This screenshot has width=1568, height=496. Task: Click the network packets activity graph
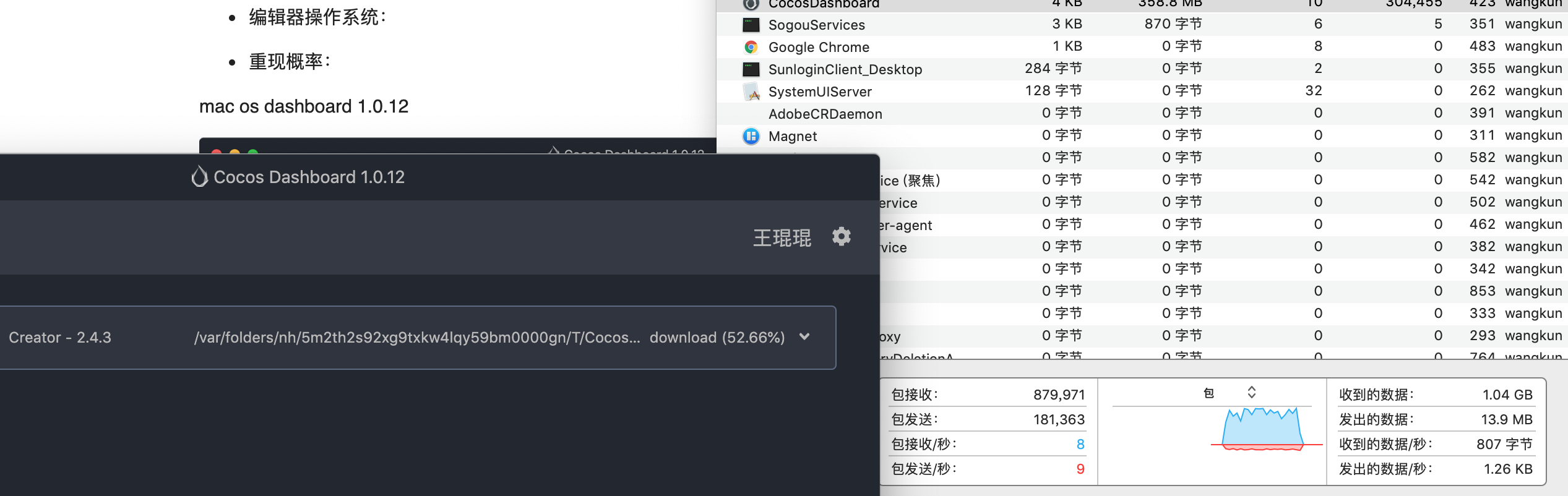pos(1262,430)
